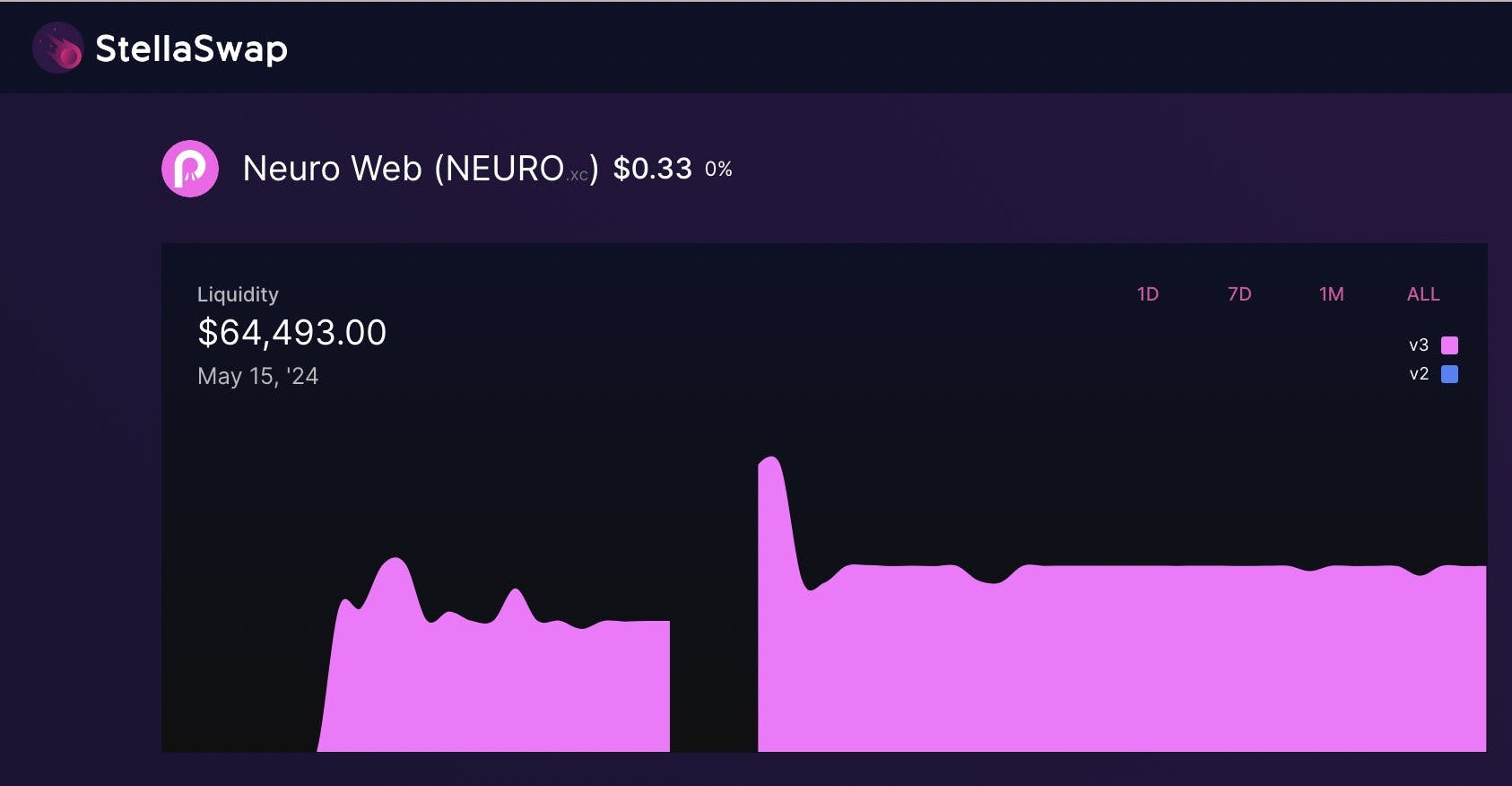This screenshot has width=1512, height=786.
Task: Select the 1D time range
Action: (1148, 294)
